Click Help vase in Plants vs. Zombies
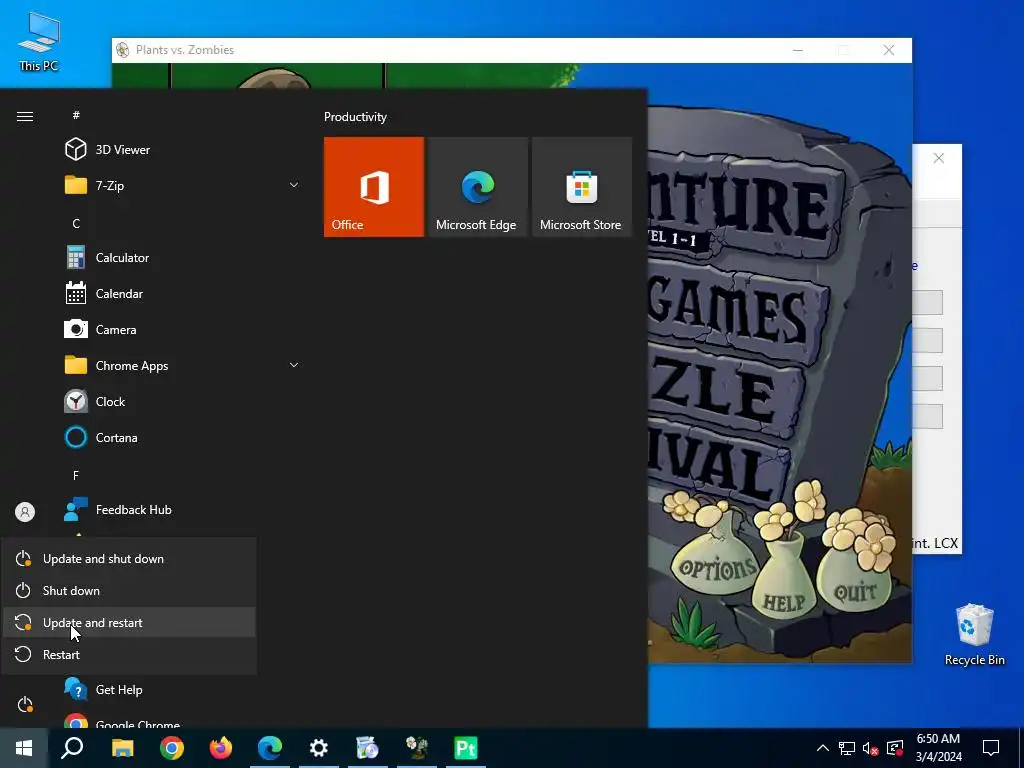The image size is (1024, 768). (x=784, y=580)
